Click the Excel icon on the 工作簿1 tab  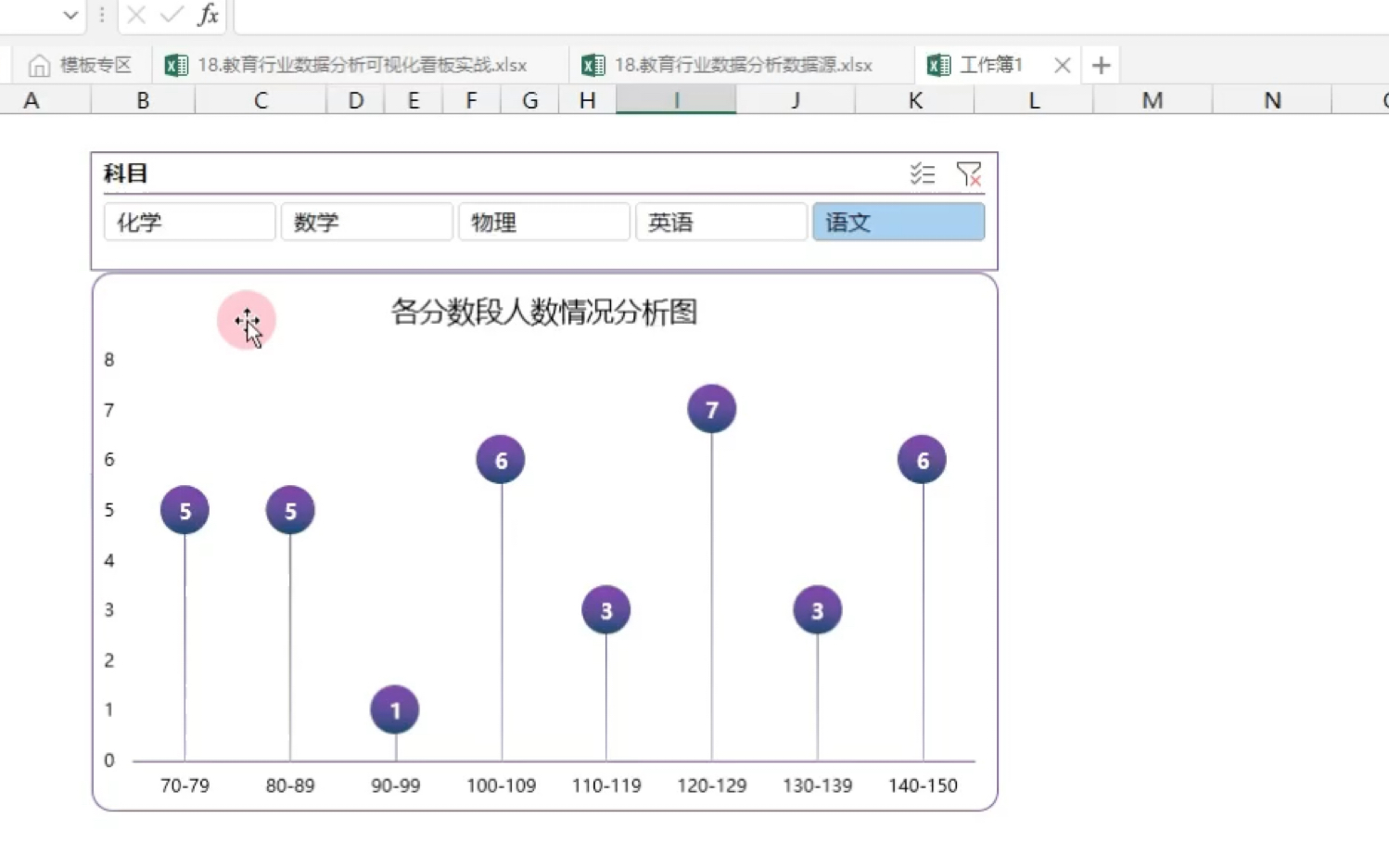click(937, 65)
